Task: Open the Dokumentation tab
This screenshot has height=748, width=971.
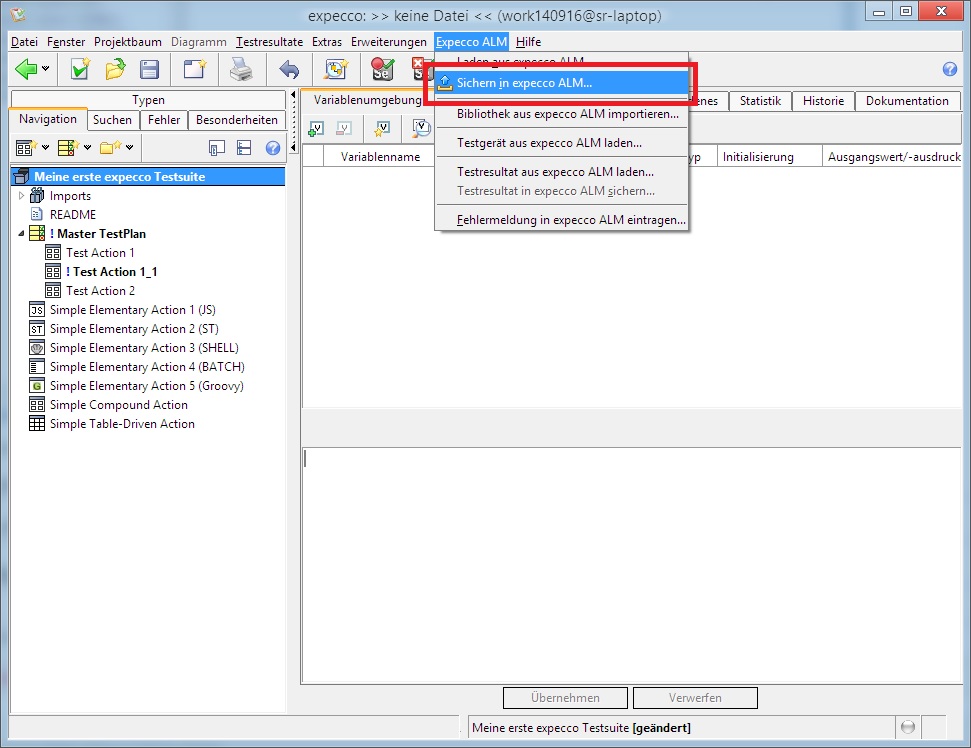Action: pos(906,101)
